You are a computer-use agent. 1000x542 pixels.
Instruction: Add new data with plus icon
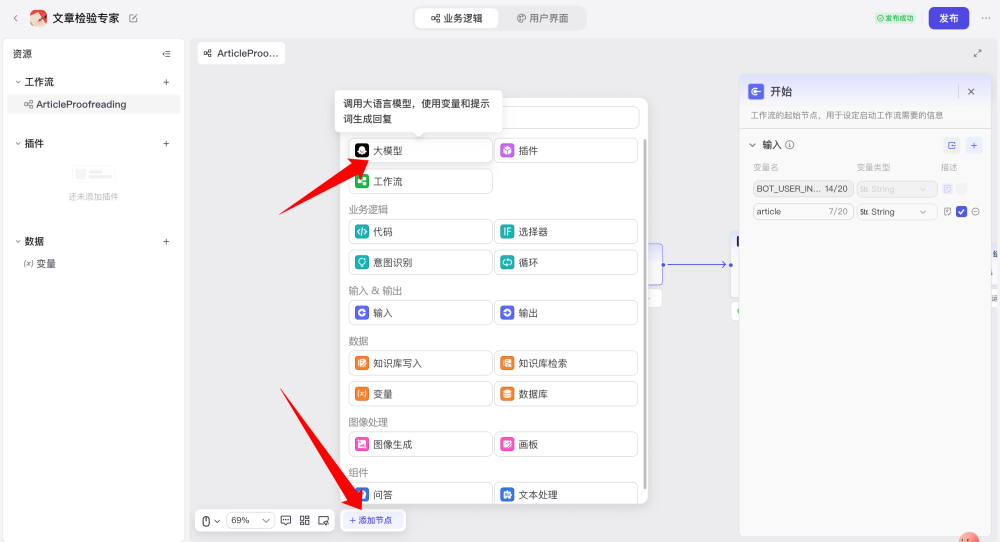(166, 241)
